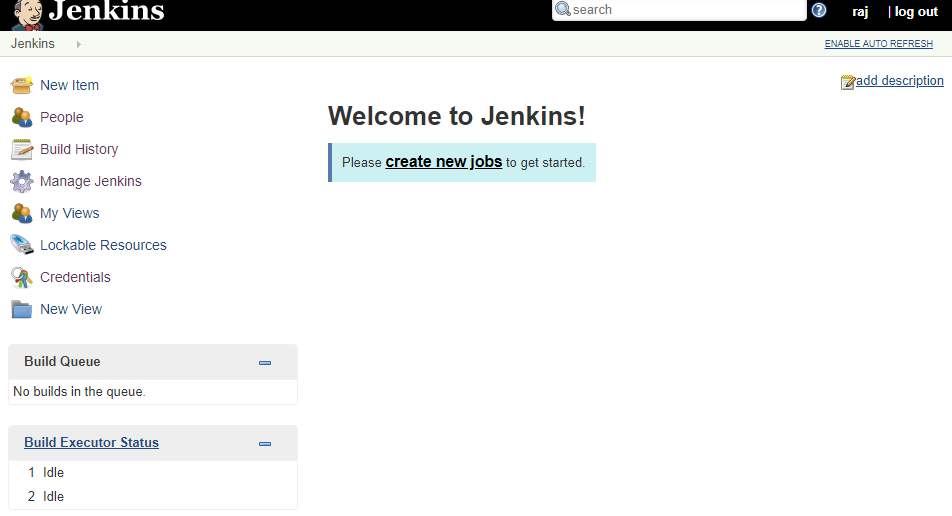Image resolution: width=952 pixels, height=516 pixels.
Task: Click the Jenkins title text in header
Action: [106, 10]
